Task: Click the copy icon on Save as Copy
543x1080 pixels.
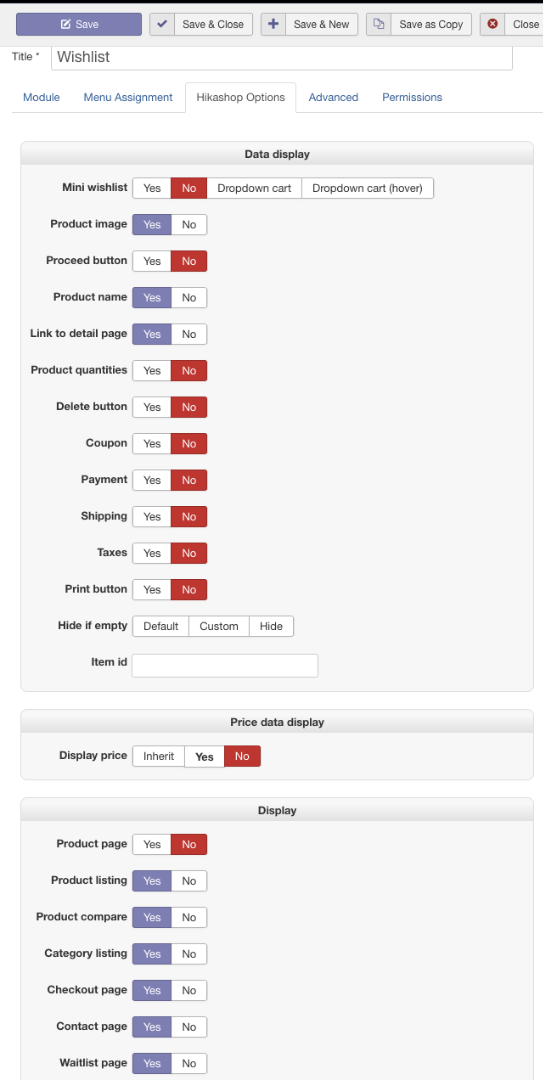Action: [x=378, y=24]
